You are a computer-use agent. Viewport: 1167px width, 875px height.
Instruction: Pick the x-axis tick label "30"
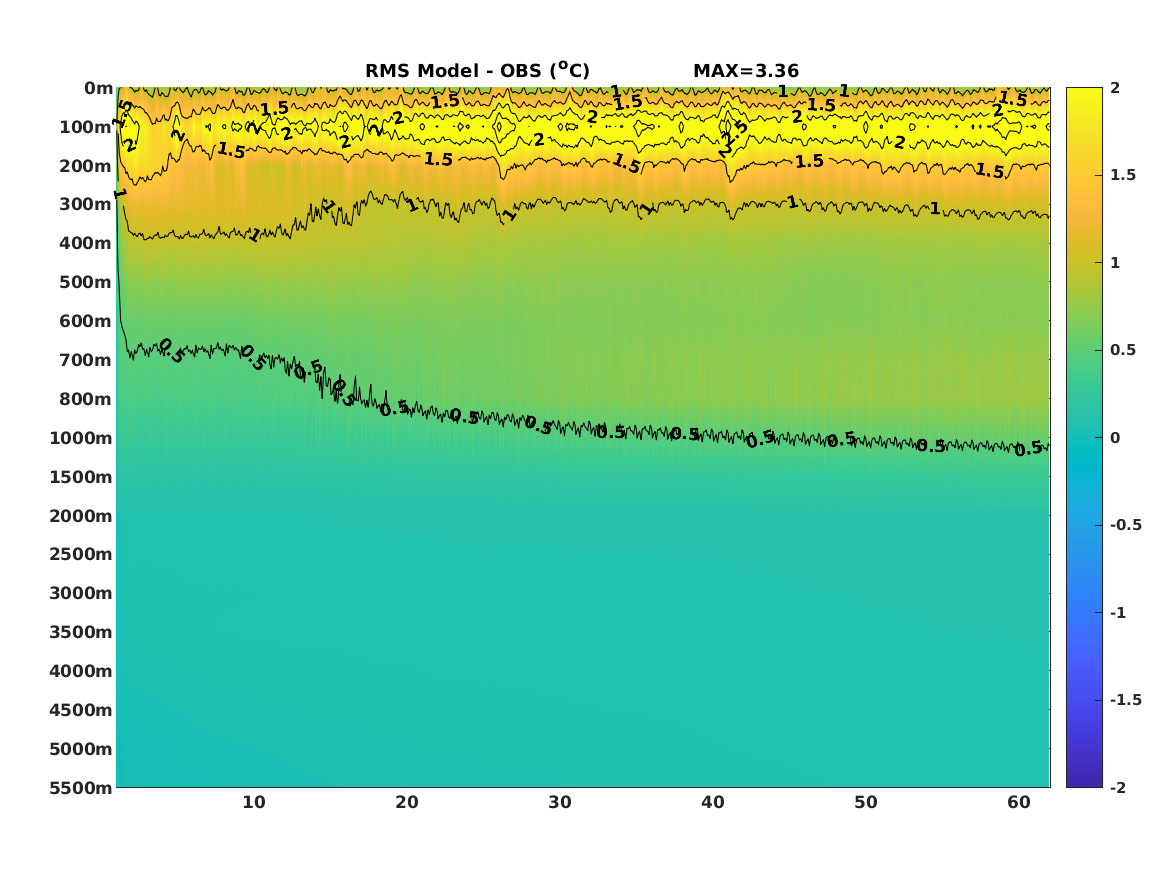pyautogui.click(x=560, y=803)
